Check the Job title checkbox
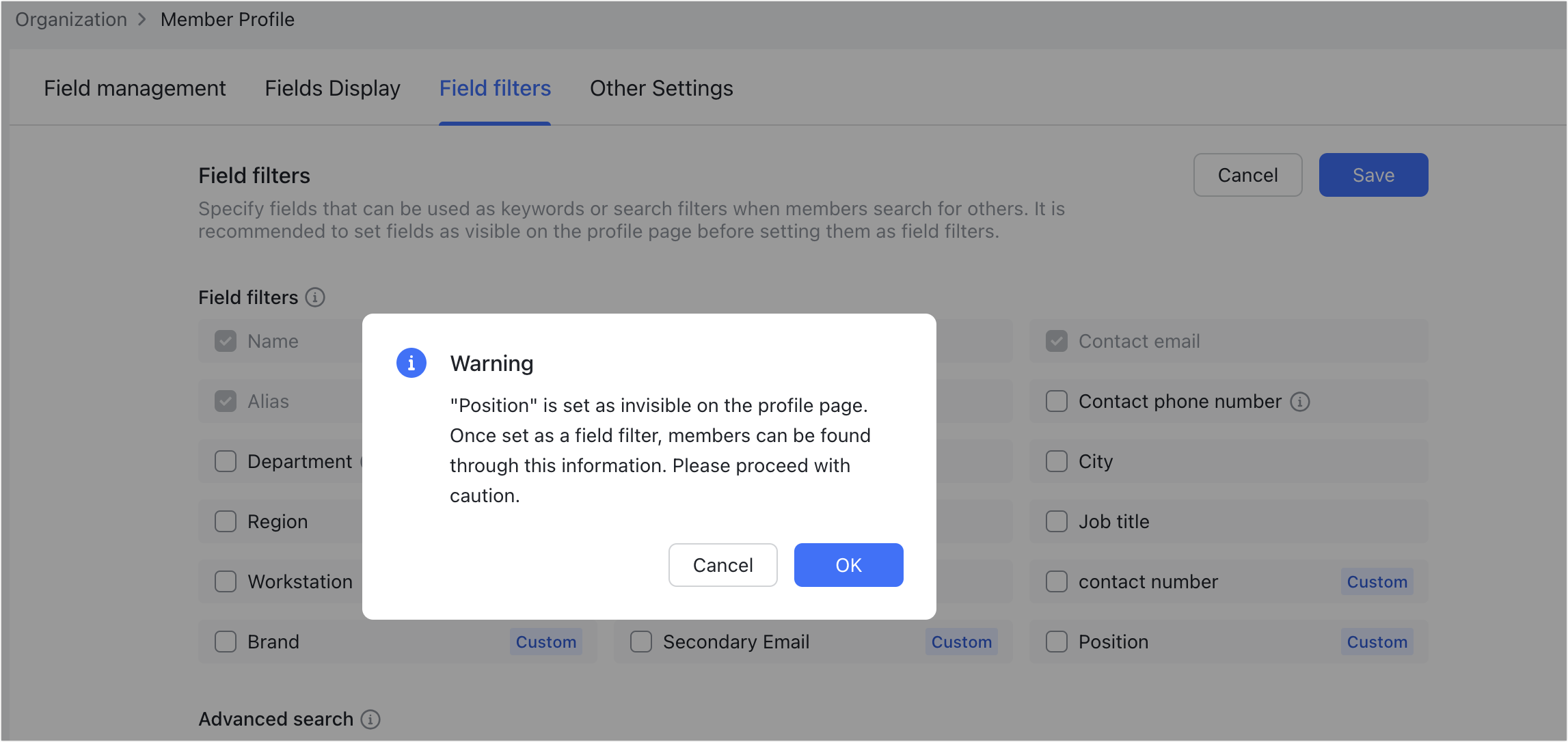This screenshot has height=742, width=1568. pyautogui.click(x=1056, y=521)
